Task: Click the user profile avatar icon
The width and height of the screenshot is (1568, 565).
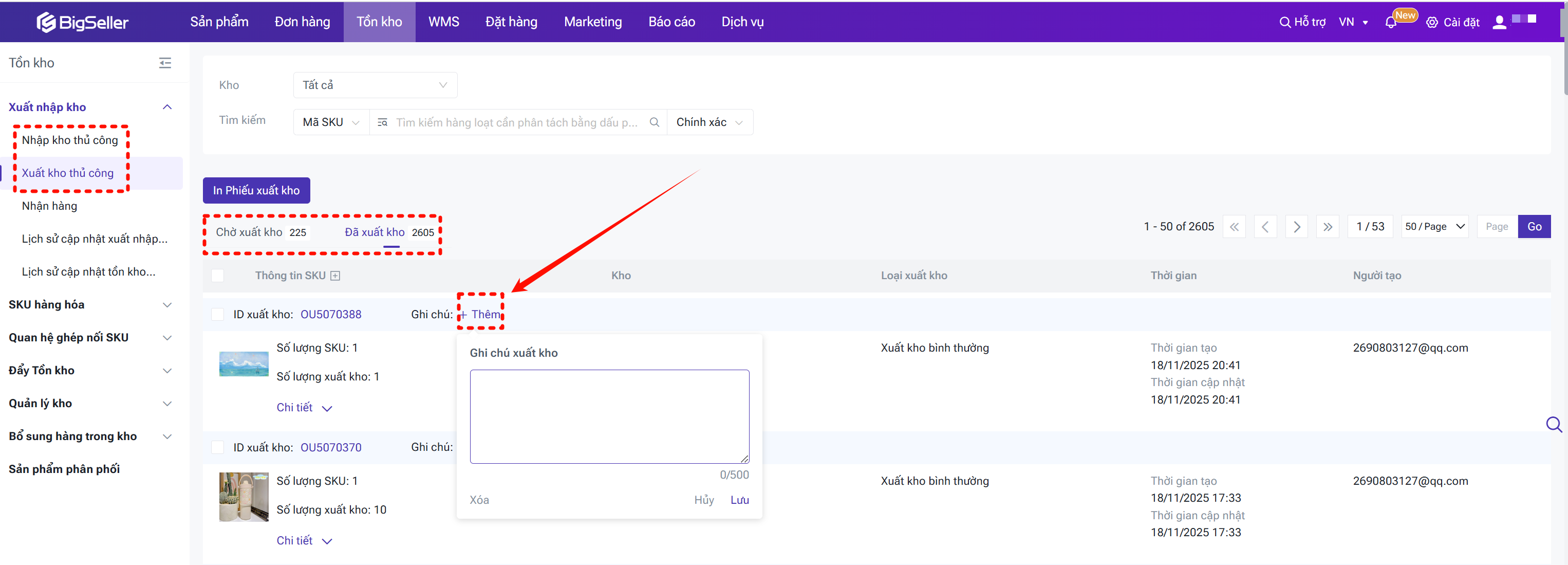Action: pos(1499,23)
